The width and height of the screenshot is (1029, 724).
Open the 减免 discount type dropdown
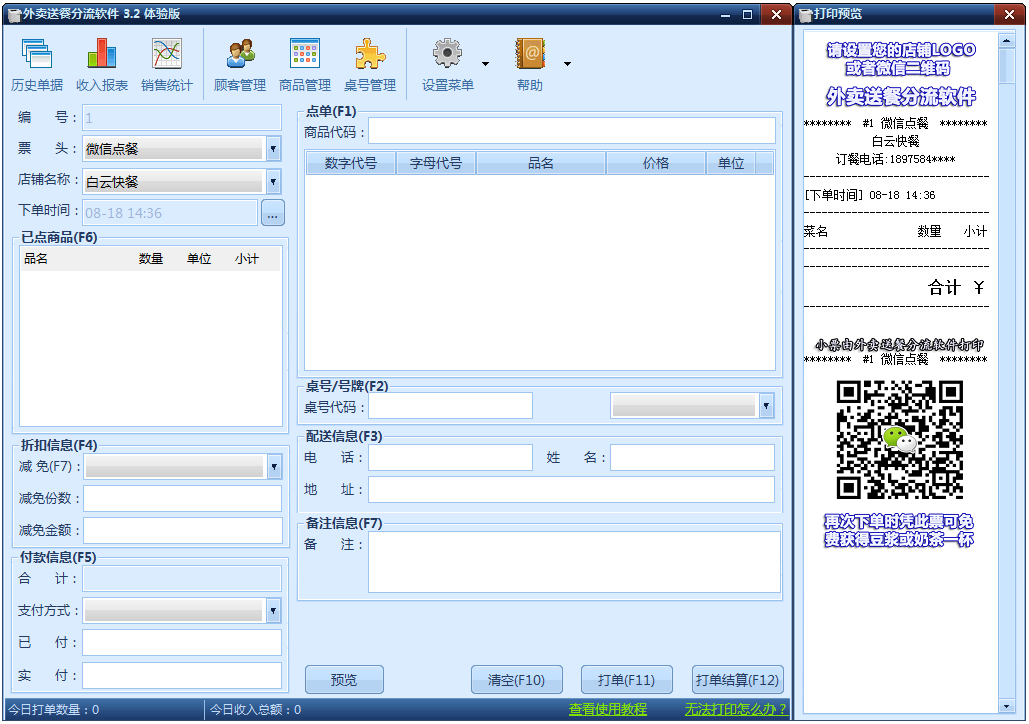click(x=274, y=466)
